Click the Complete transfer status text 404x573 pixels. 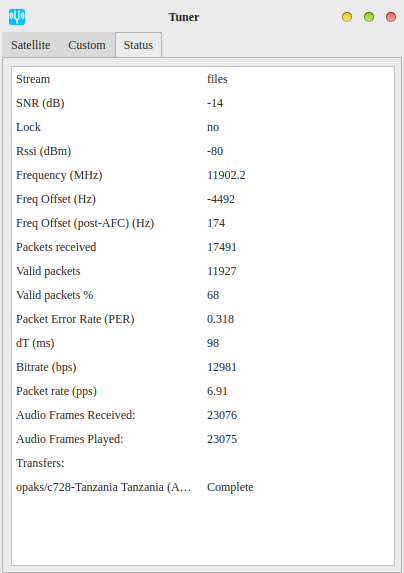tap(230, 487)
